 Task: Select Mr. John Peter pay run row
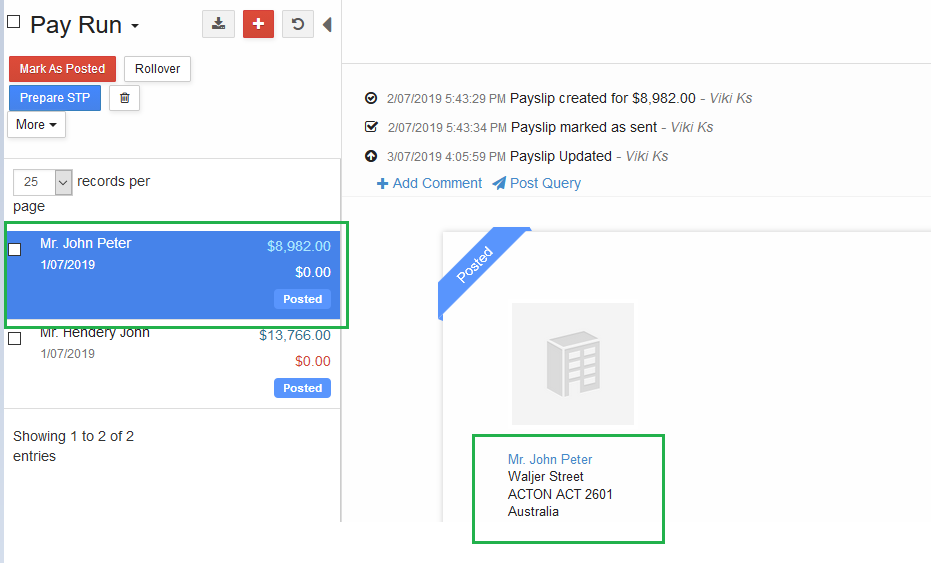tap(173, 275)
